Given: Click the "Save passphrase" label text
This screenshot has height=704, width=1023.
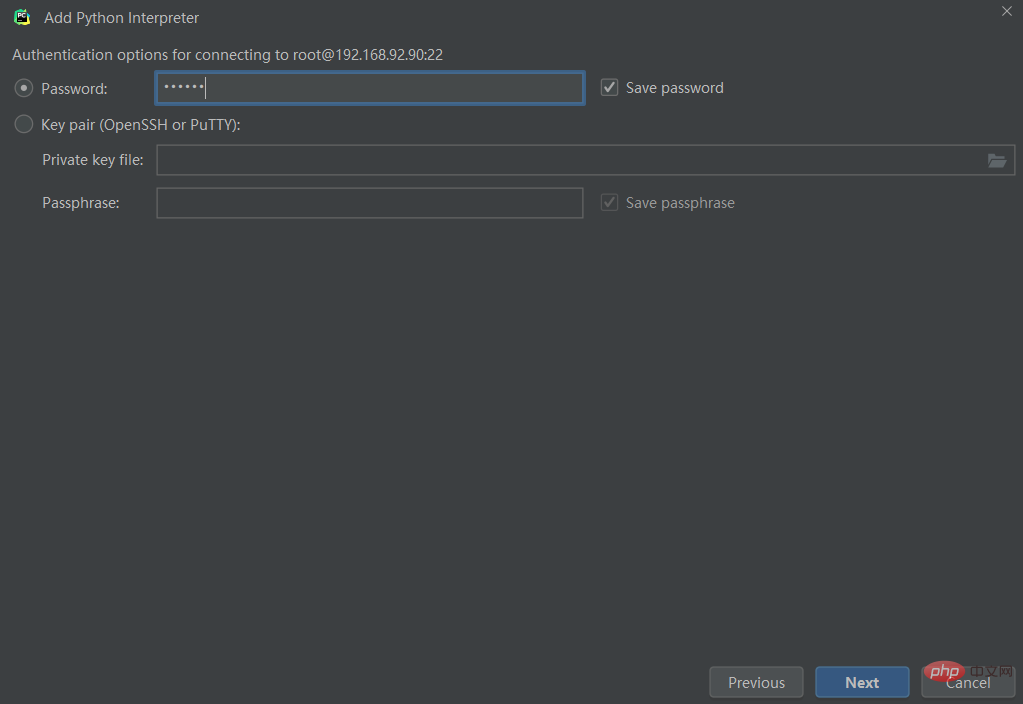Looking at the screenshot, I should (x=680, y=203).
